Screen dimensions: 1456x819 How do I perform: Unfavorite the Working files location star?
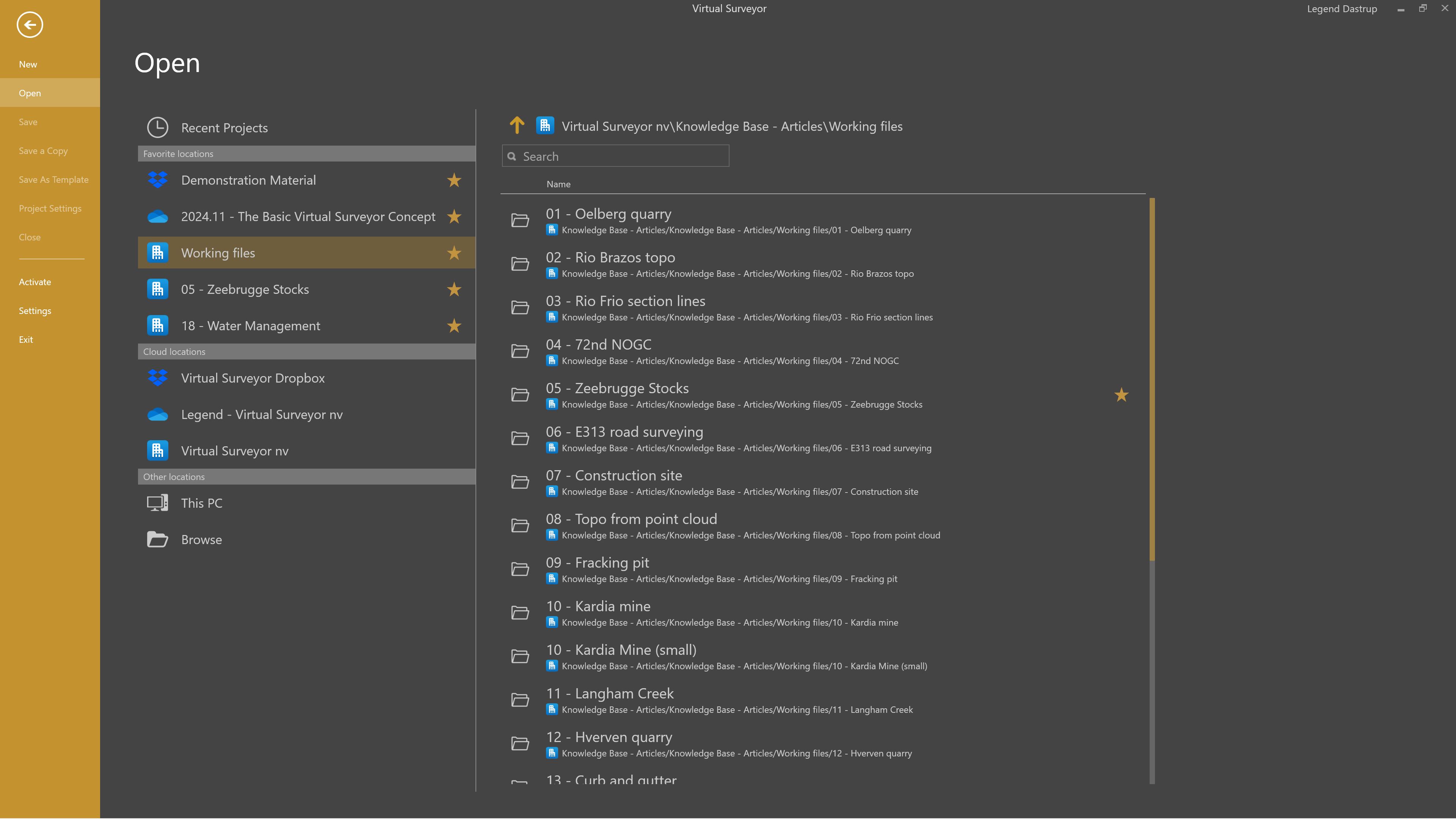pyautogui.click(x=453, y=253)
